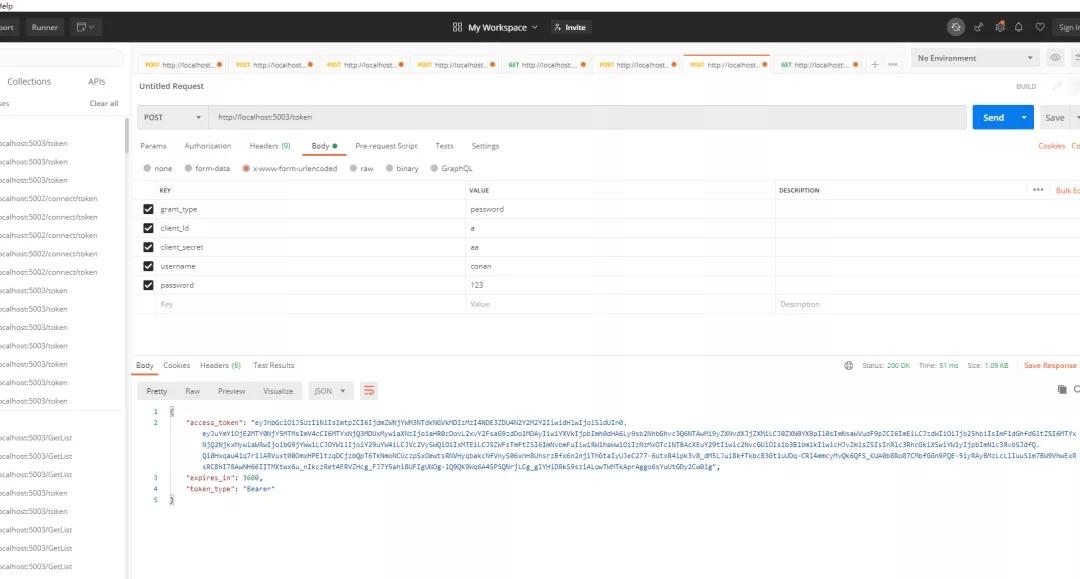1080x579 pixels.
Task: Open the three-dot tab options menu
Action: 892,65
